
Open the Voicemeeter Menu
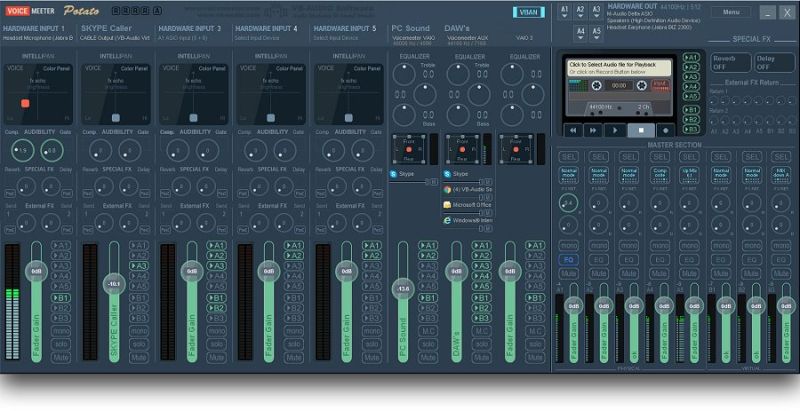[x=730, y=12]
